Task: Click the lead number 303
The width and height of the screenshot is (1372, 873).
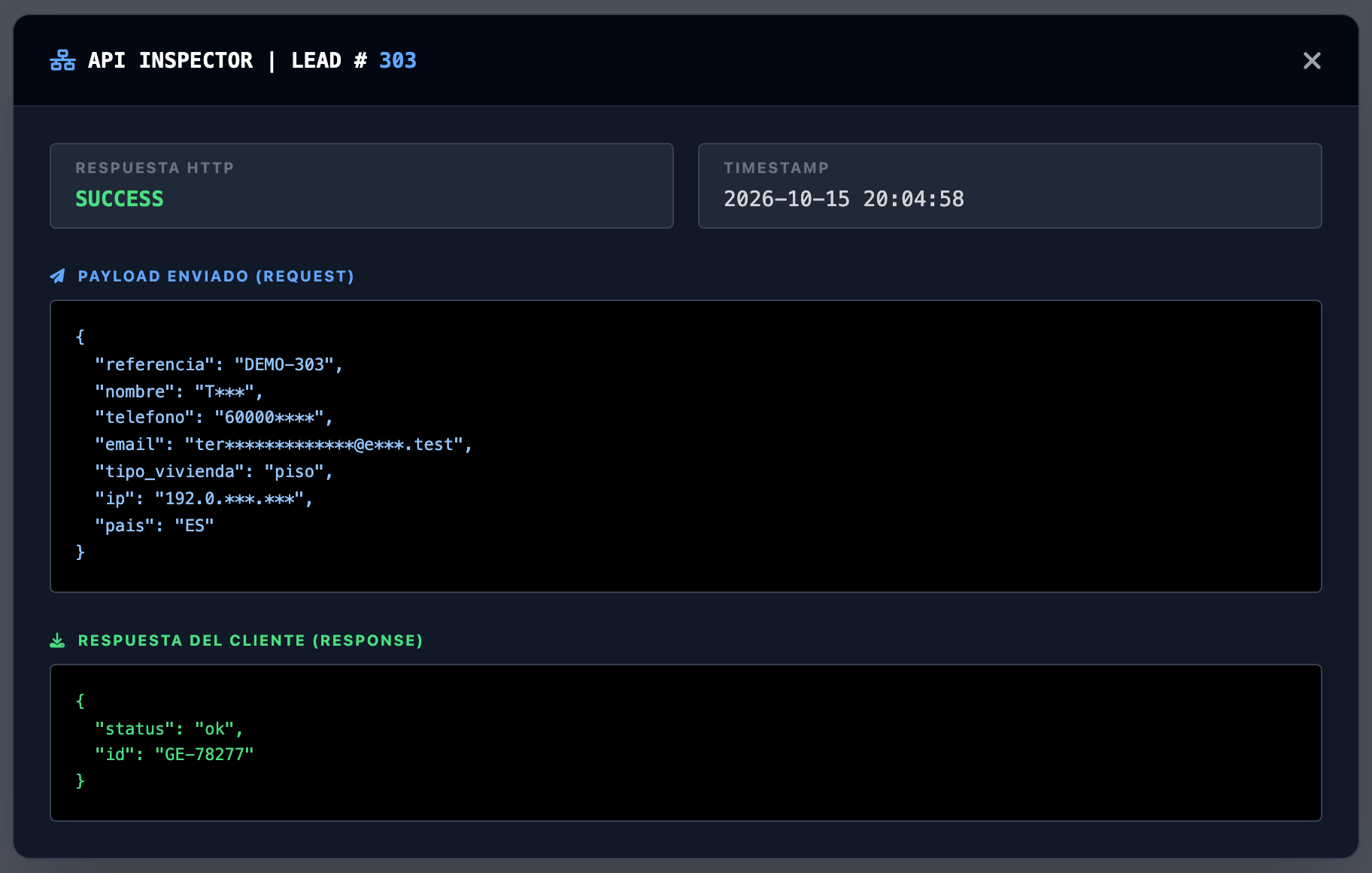Action: pos(398,60)
